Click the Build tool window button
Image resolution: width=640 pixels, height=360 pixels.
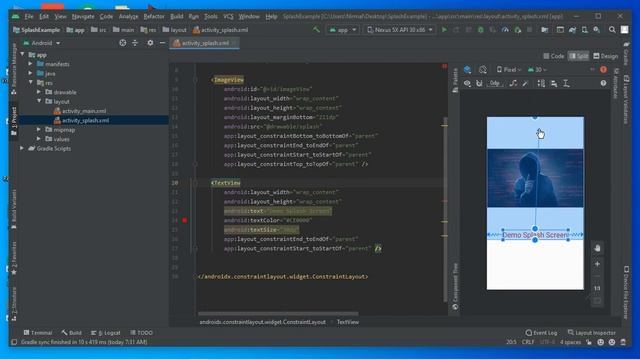coord(72,333)
